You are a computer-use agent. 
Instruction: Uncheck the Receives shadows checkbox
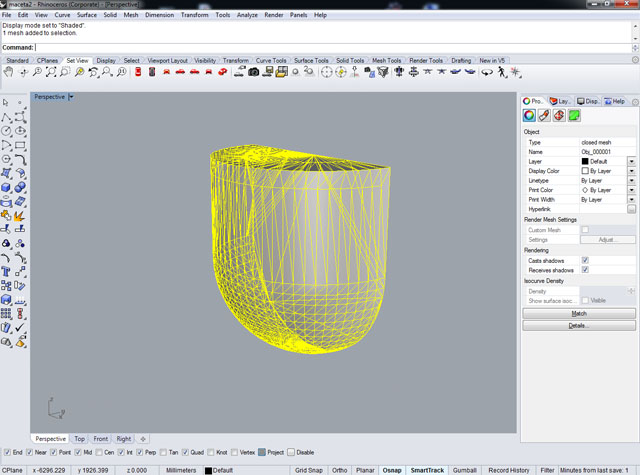pyautogui.click(x=585, y=270)
